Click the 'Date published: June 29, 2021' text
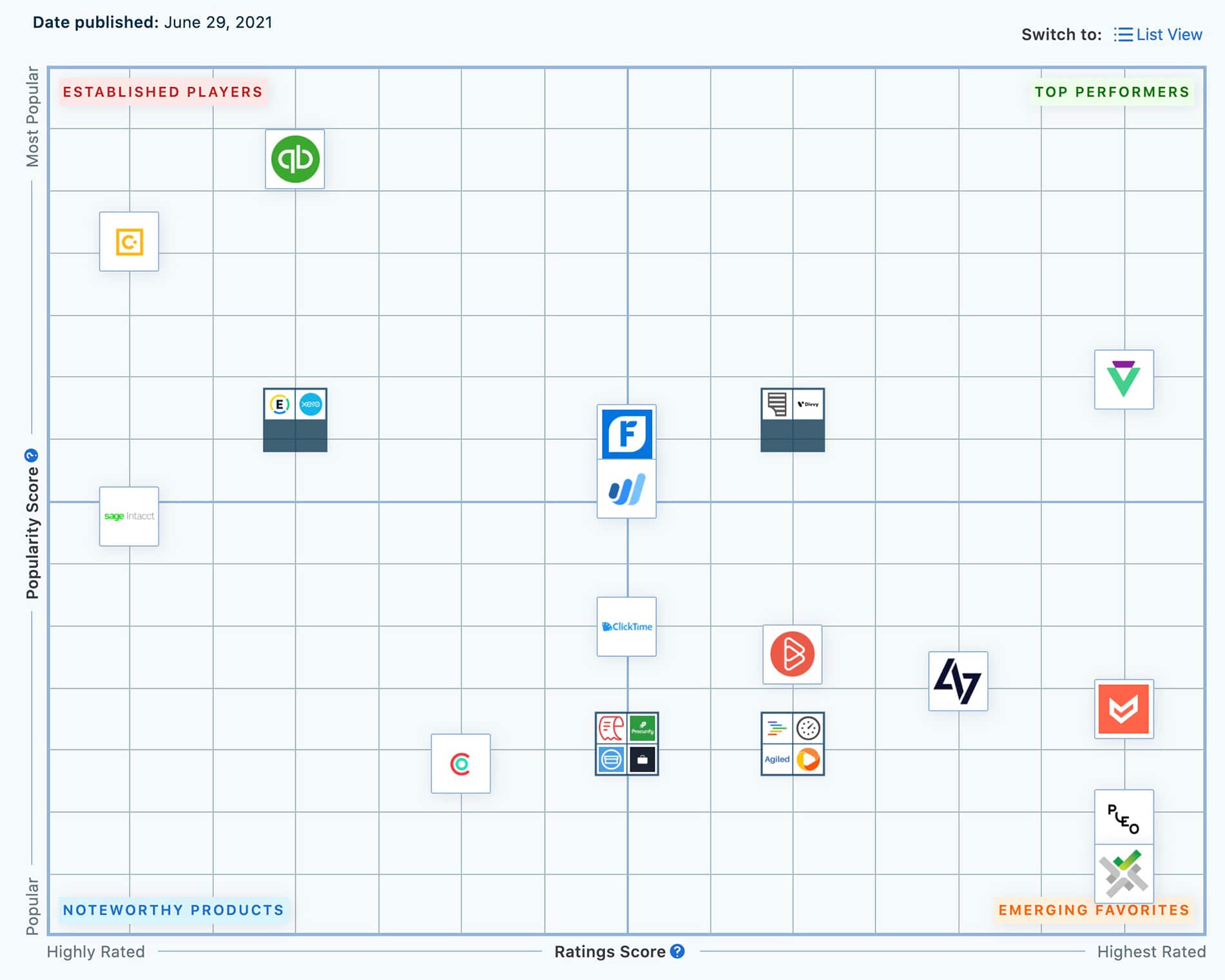1225x980 pixels. tap(153, 23)
